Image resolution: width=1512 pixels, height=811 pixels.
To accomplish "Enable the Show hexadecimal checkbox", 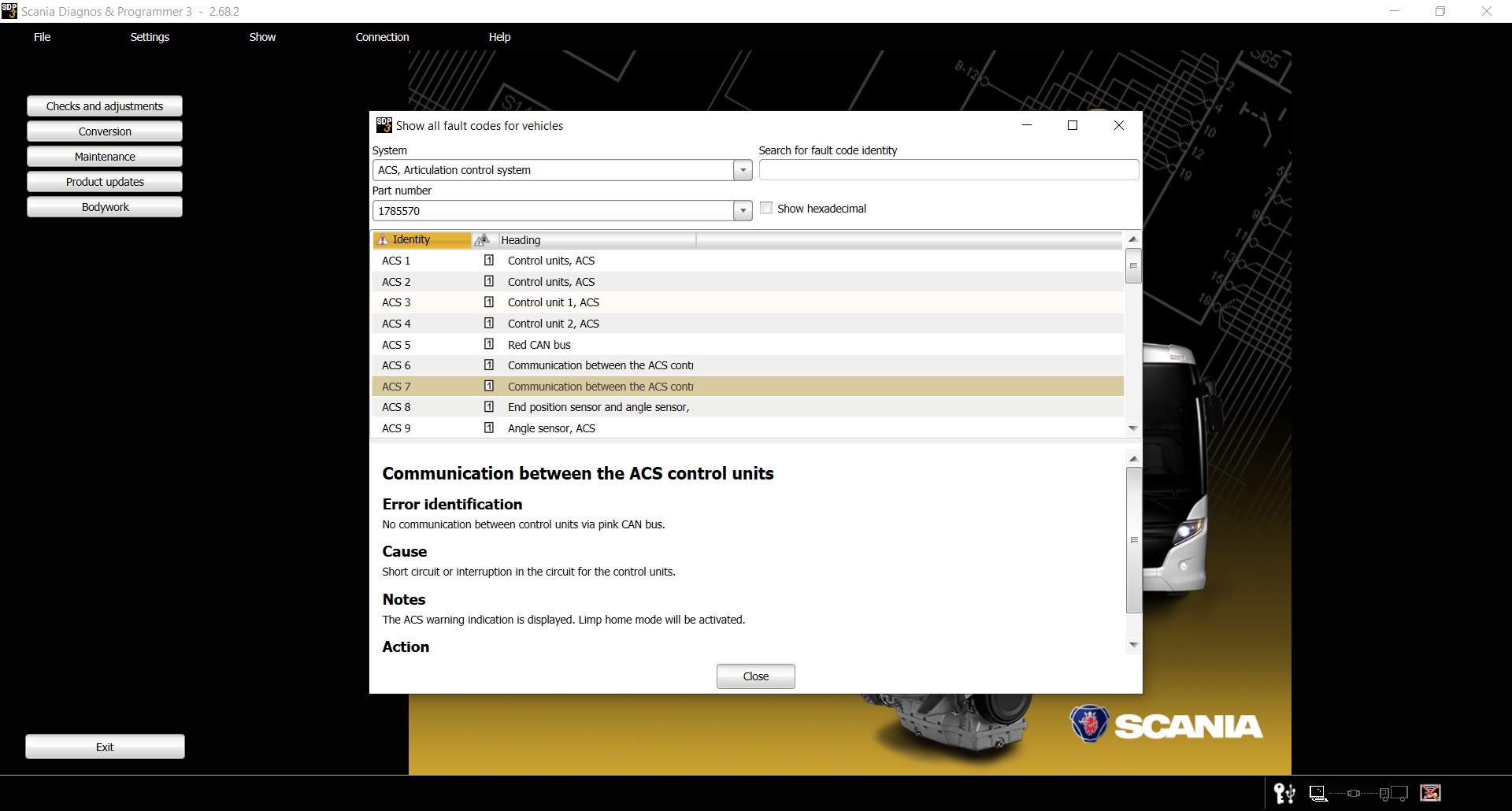I will pyautogui.click(x=766, y=209).
